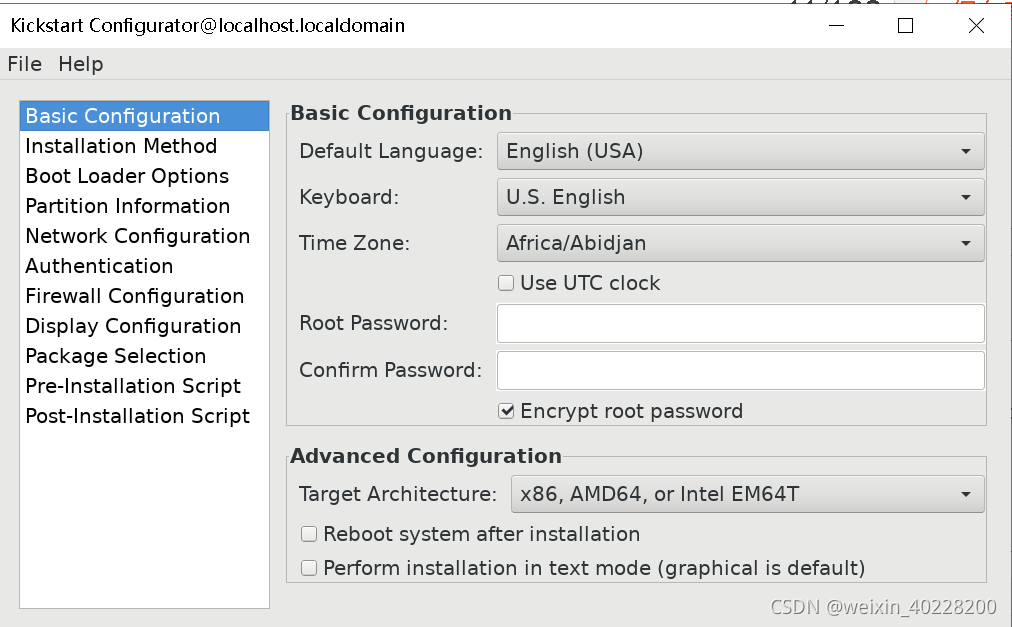Open the Keyboard layout dropdown
The width and height of the screenshot is (1012, 627).
pyautogui.click(x=740, y=197)
